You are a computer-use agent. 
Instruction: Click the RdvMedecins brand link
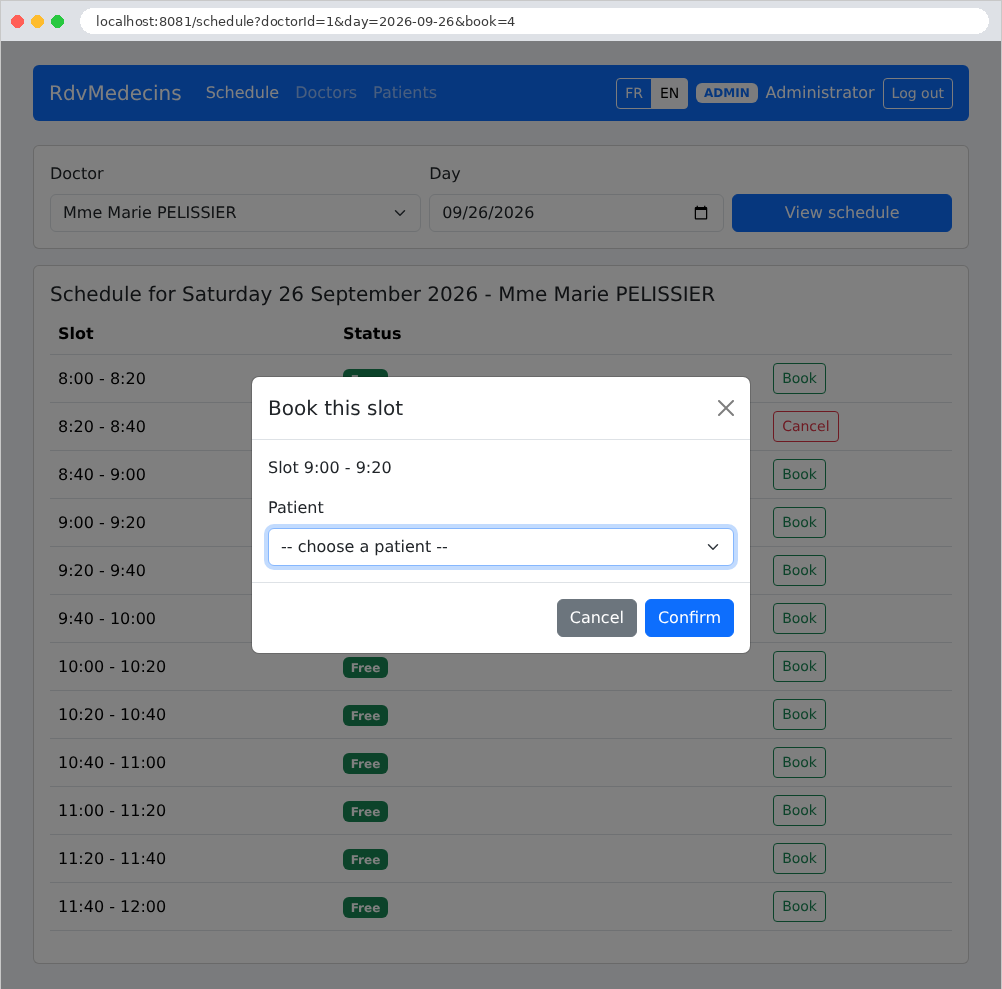coord(116,93)
